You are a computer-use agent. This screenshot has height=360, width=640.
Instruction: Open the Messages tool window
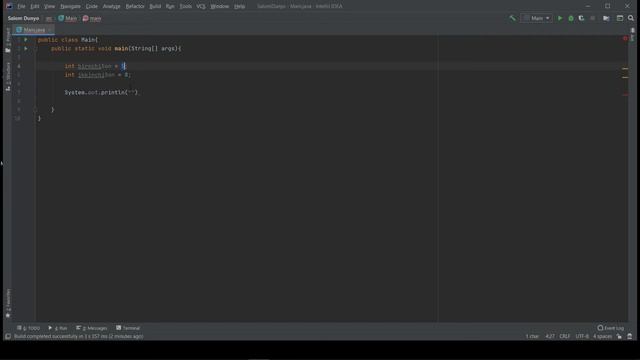coord(92,328)
